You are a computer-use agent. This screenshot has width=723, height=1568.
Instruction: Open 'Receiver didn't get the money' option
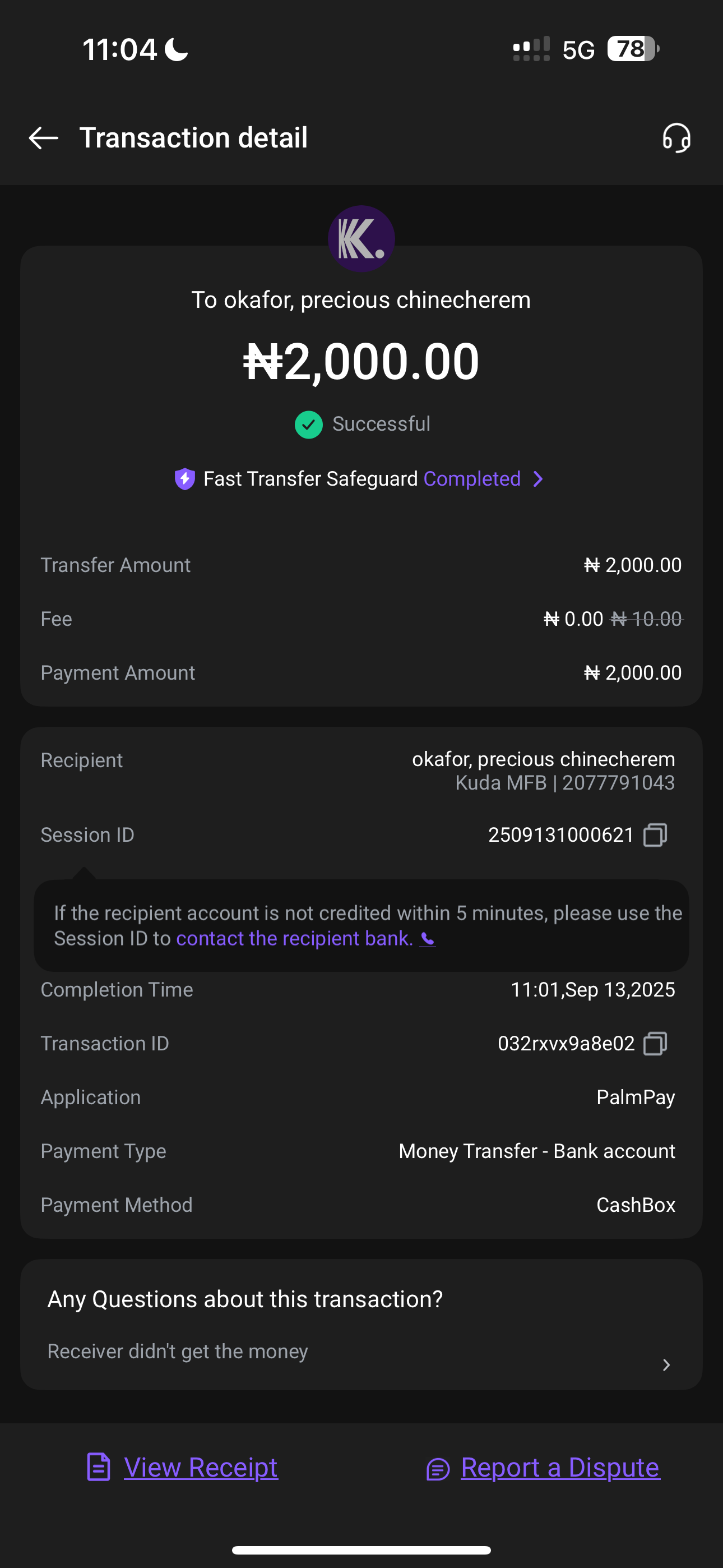[x=178, y=1352]
